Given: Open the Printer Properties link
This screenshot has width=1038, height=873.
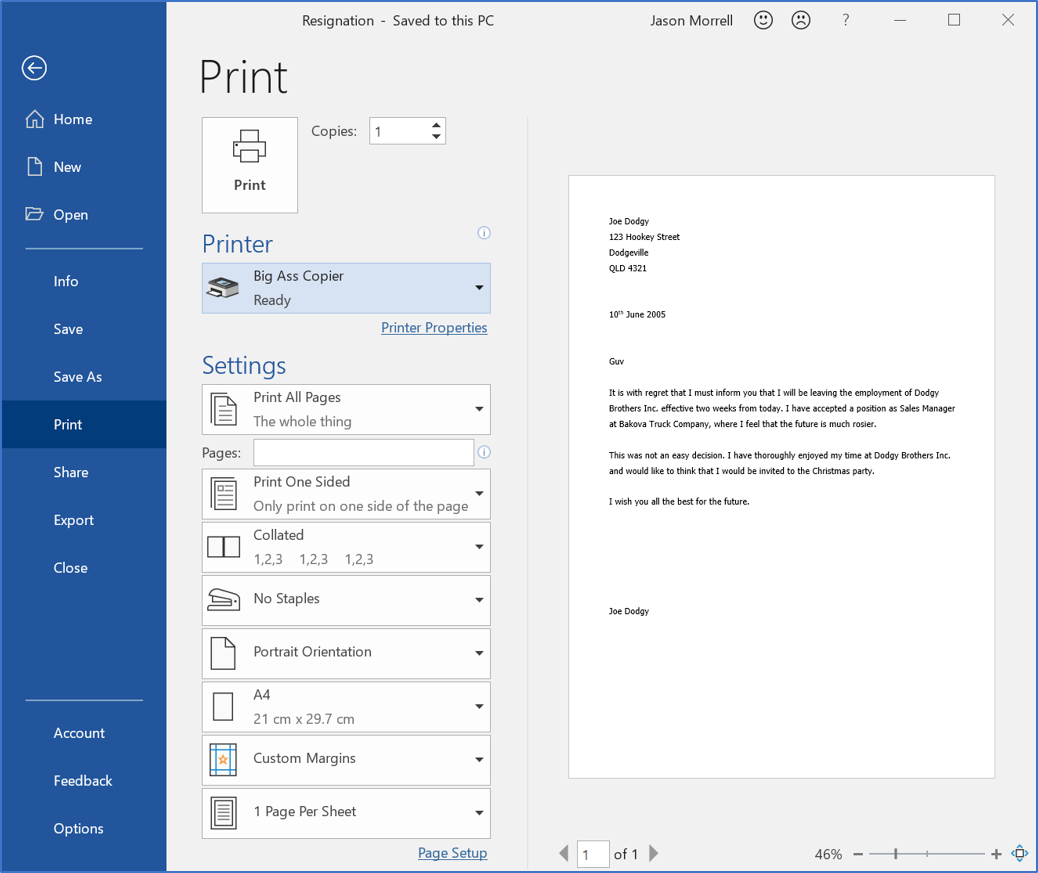Looking at the screenshot, I should tap(434, 327).
